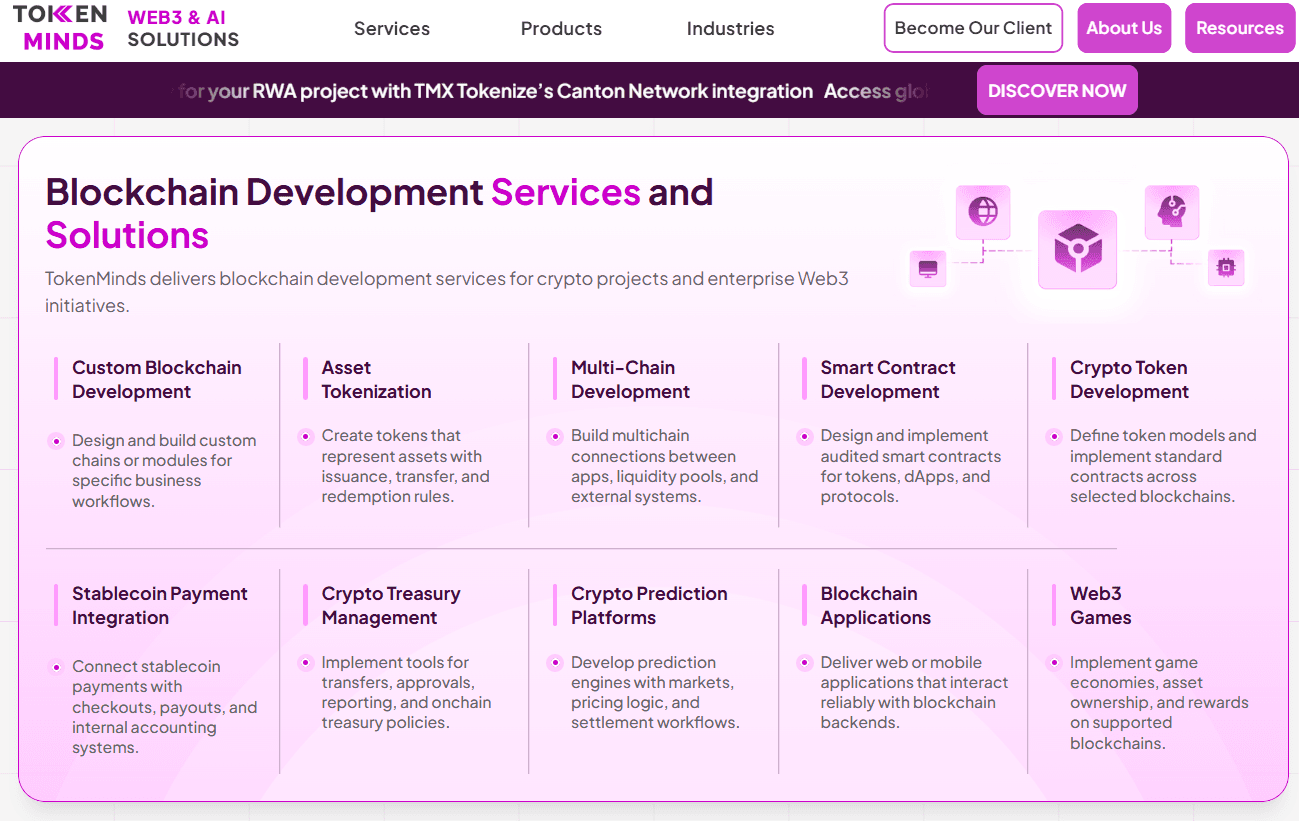Open the Industries menu
1299x821 pixels.
click(730, 29)
